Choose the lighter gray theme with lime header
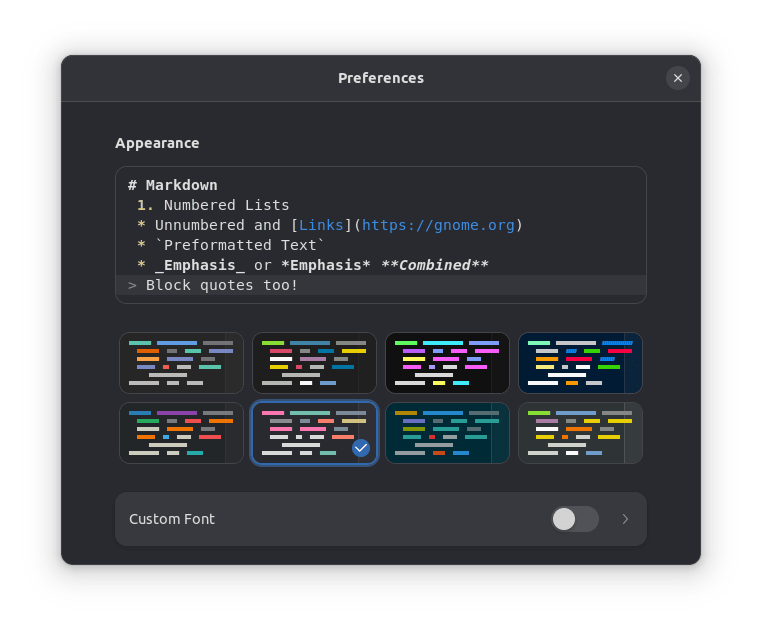The image size is (762, 632). click(x=580, y=433)
